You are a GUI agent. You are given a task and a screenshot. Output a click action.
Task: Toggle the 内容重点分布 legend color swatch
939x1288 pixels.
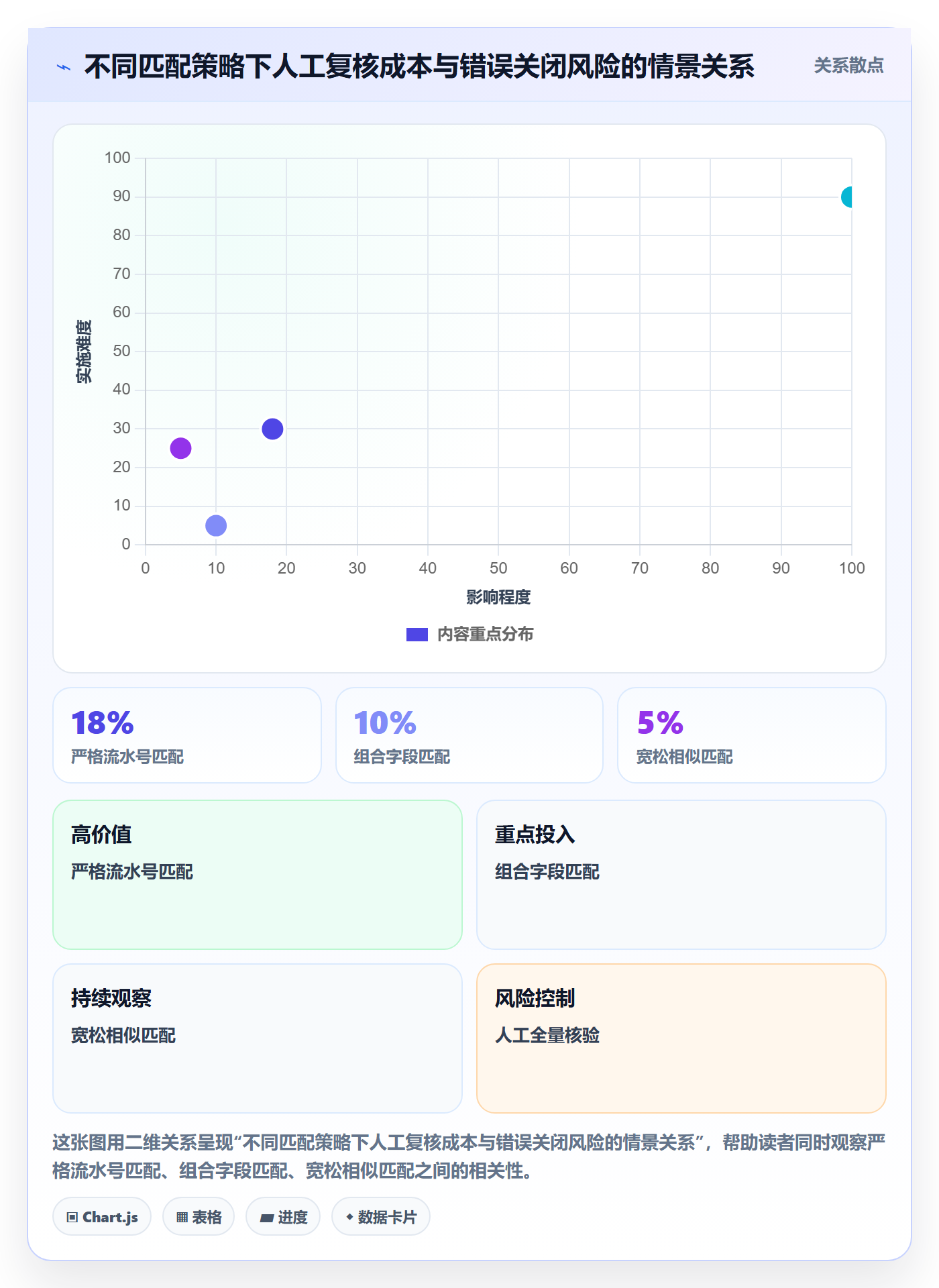tap(417, 635)
